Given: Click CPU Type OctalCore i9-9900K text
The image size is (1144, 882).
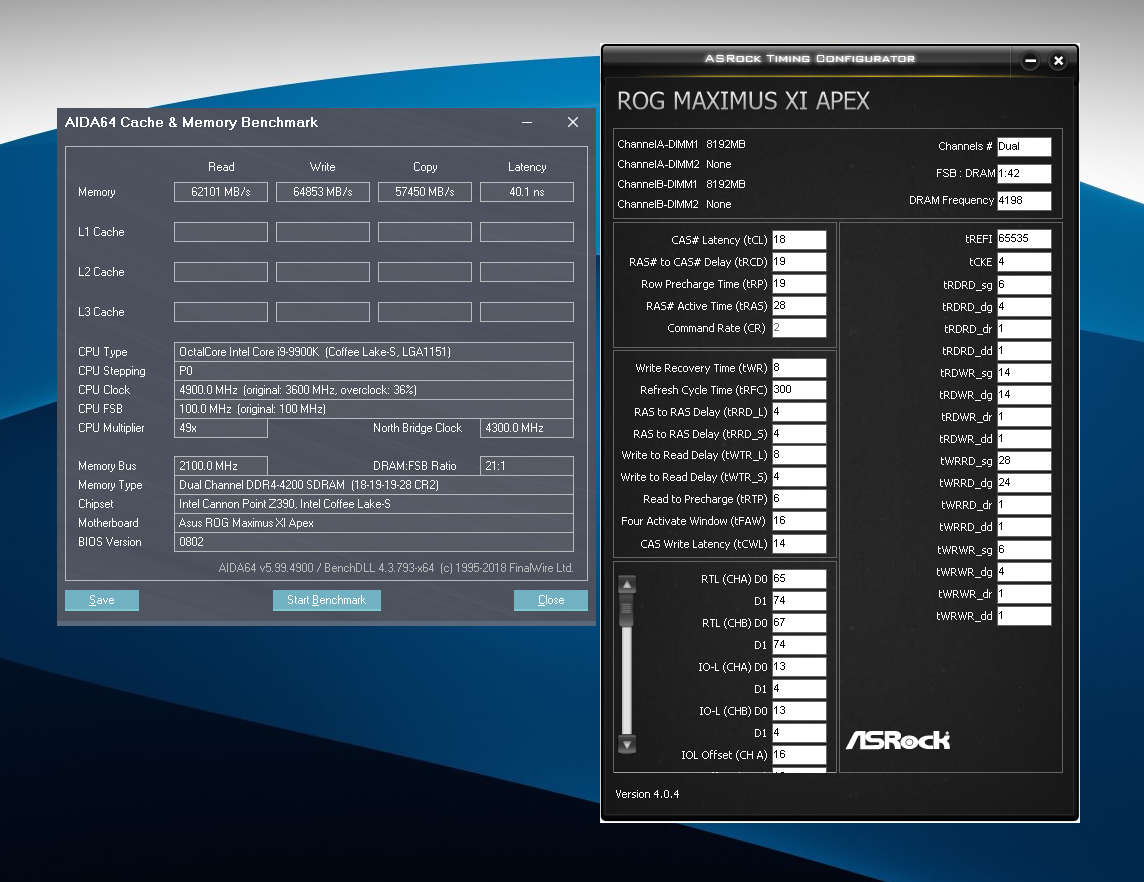Looking at the screenshot, I should pos(374,352).
